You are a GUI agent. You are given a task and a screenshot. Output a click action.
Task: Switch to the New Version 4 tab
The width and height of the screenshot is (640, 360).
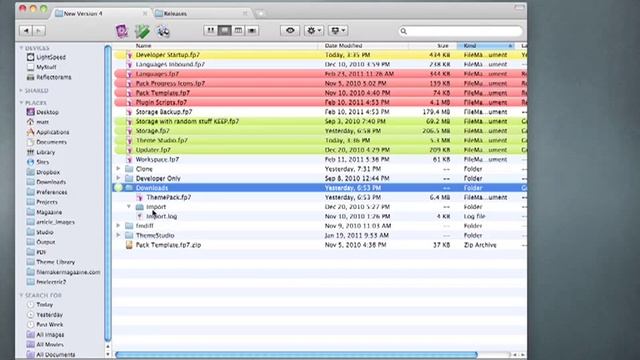pyautogui.click(x=101, y=13)
